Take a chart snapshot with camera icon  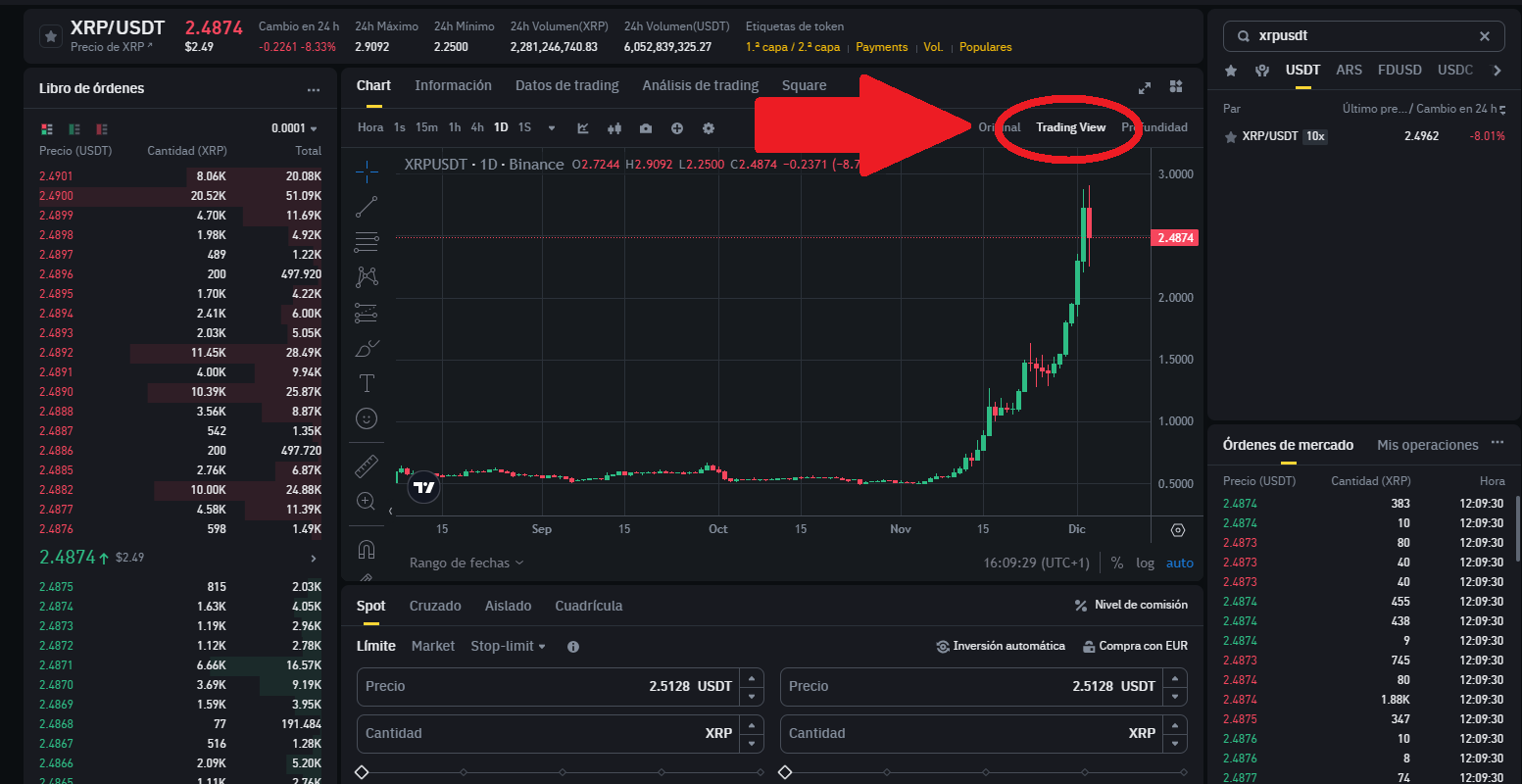(646, 128)
